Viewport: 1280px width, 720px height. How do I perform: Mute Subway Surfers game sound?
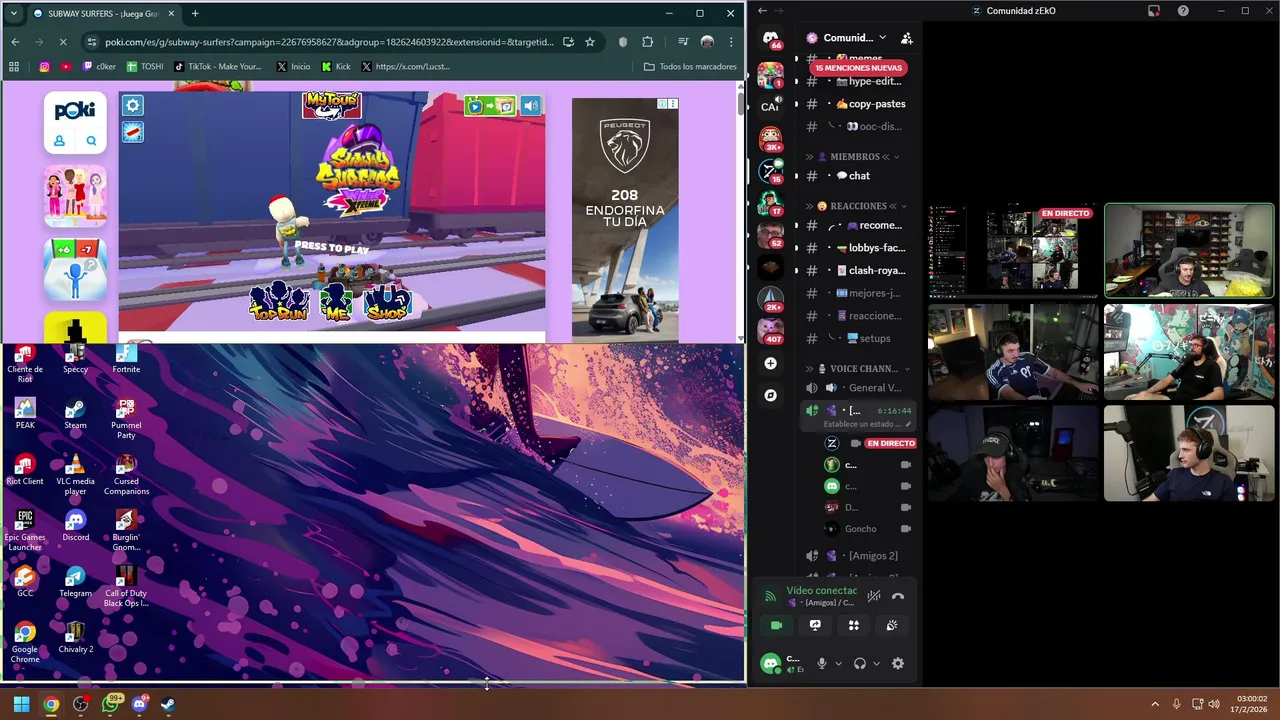tap(531, 105)
